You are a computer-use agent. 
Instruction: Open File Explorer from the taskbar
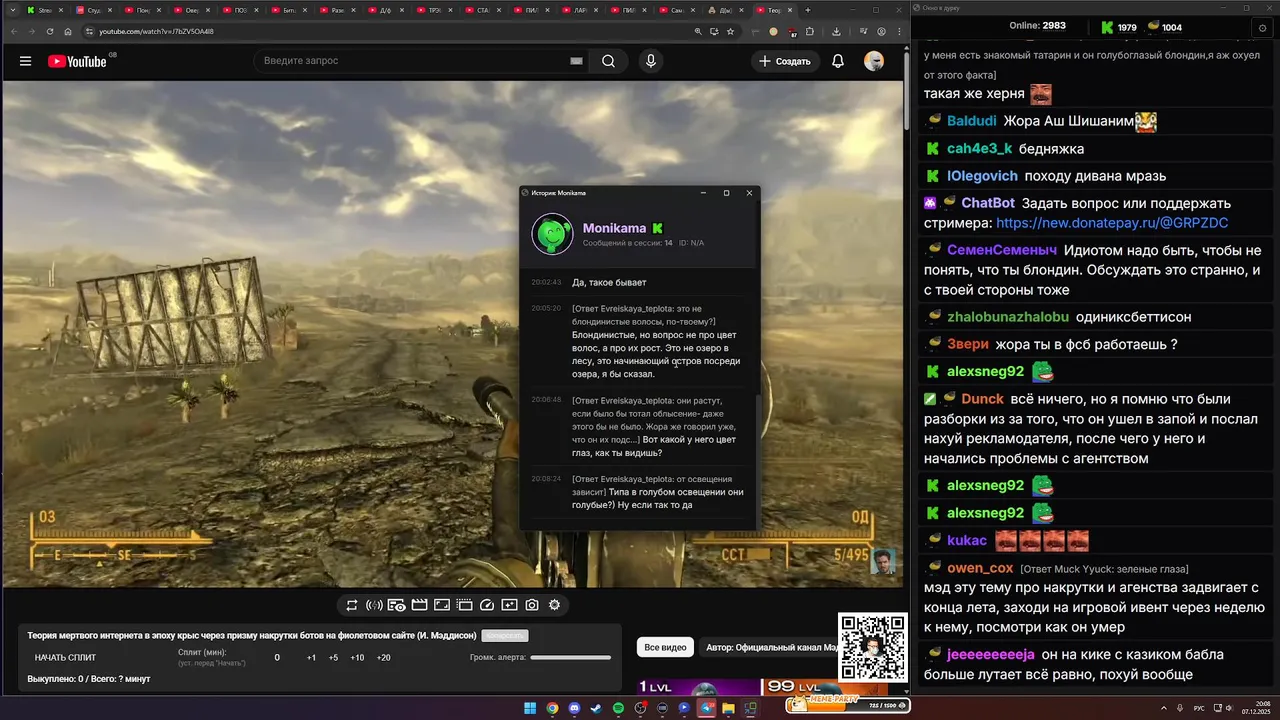point(729,708)
